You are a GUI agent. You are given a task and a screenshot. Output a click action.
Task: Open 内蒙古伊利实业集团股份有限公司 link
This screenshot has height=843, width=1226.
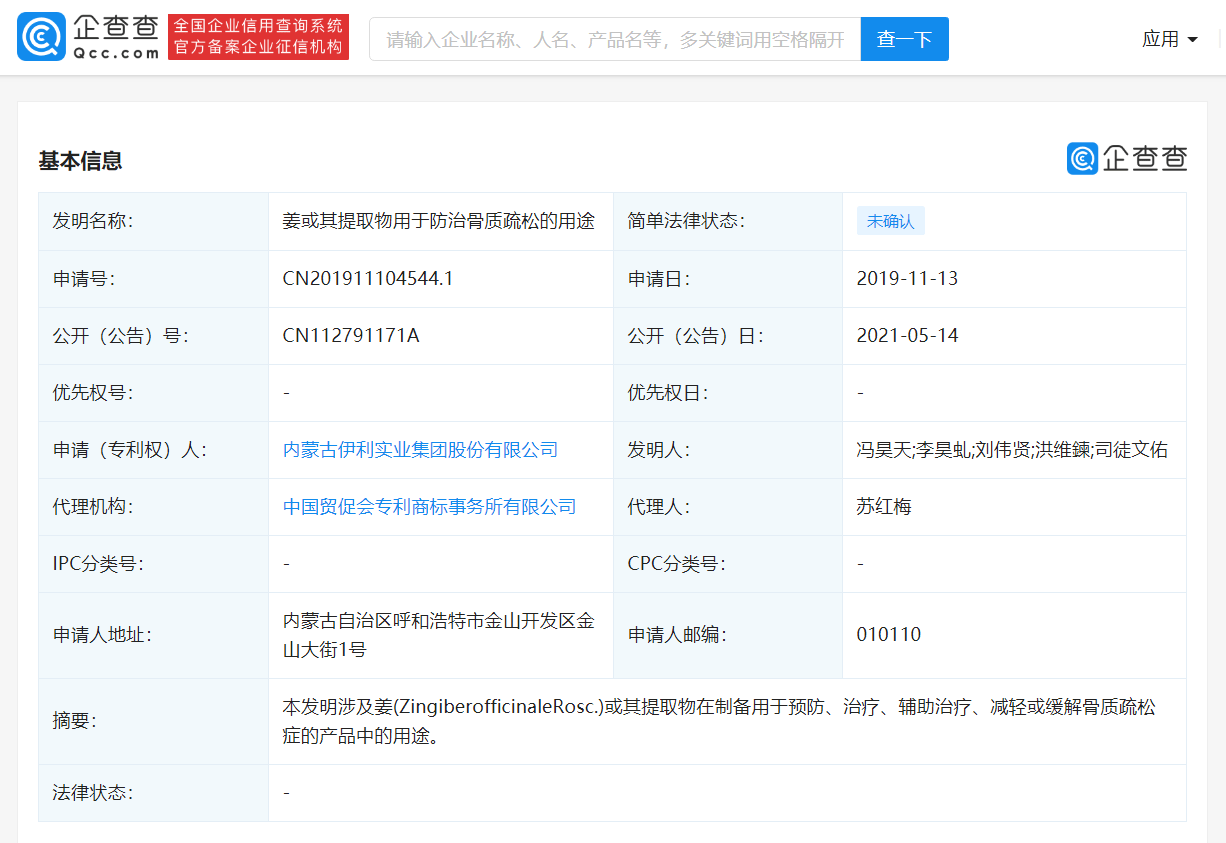pyautogui.click(x=420, y=450)
